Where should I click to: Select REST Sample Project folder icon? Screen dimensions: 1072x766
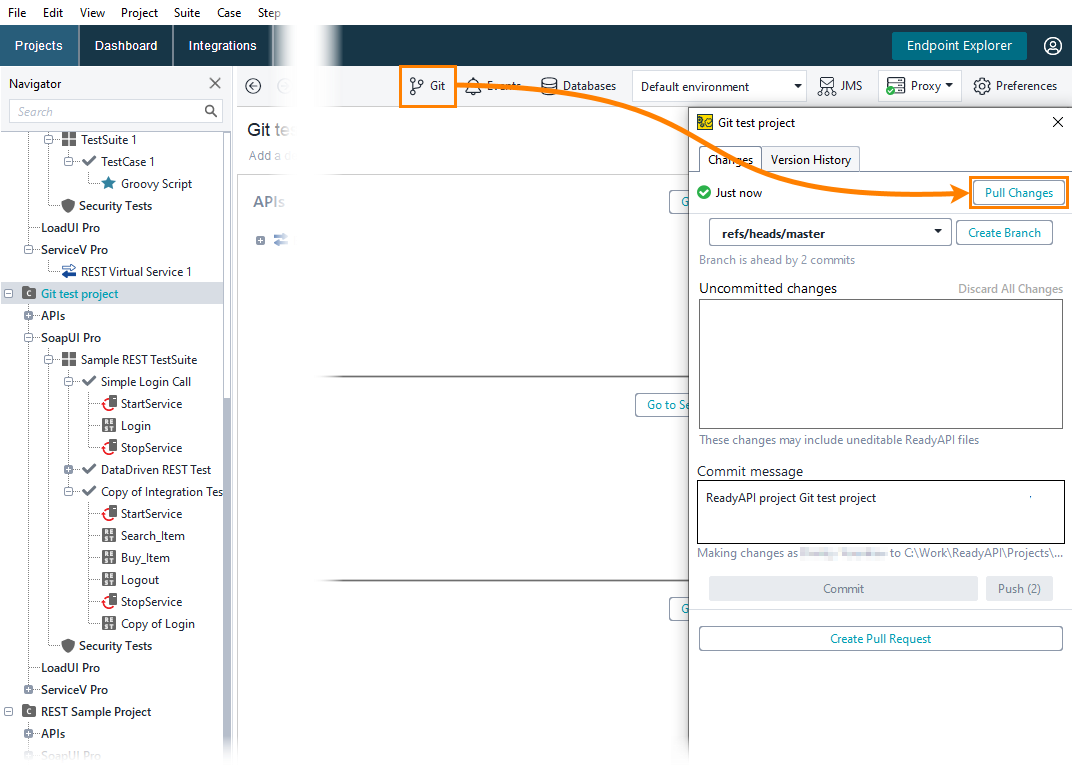[x=29, y=711]
